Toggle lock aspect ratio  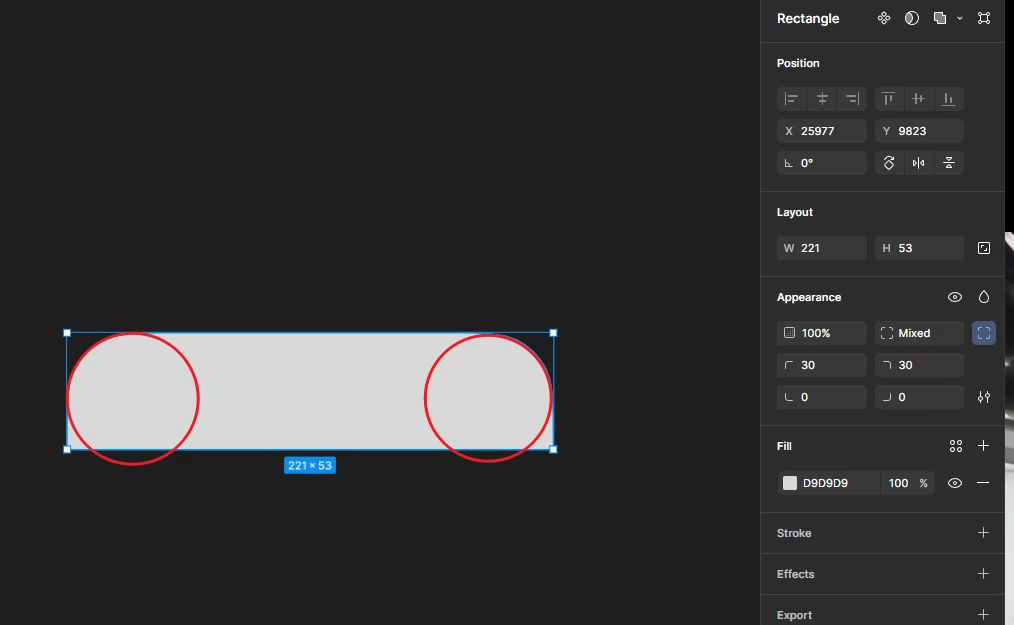(984, 248)
